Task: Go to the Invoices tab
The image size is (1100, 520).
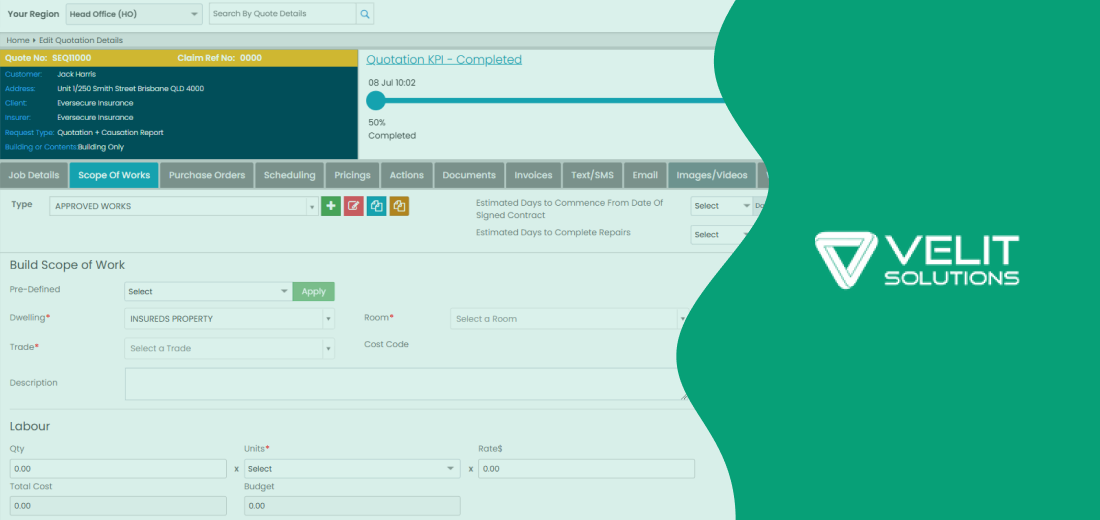Action: [533, 175]
